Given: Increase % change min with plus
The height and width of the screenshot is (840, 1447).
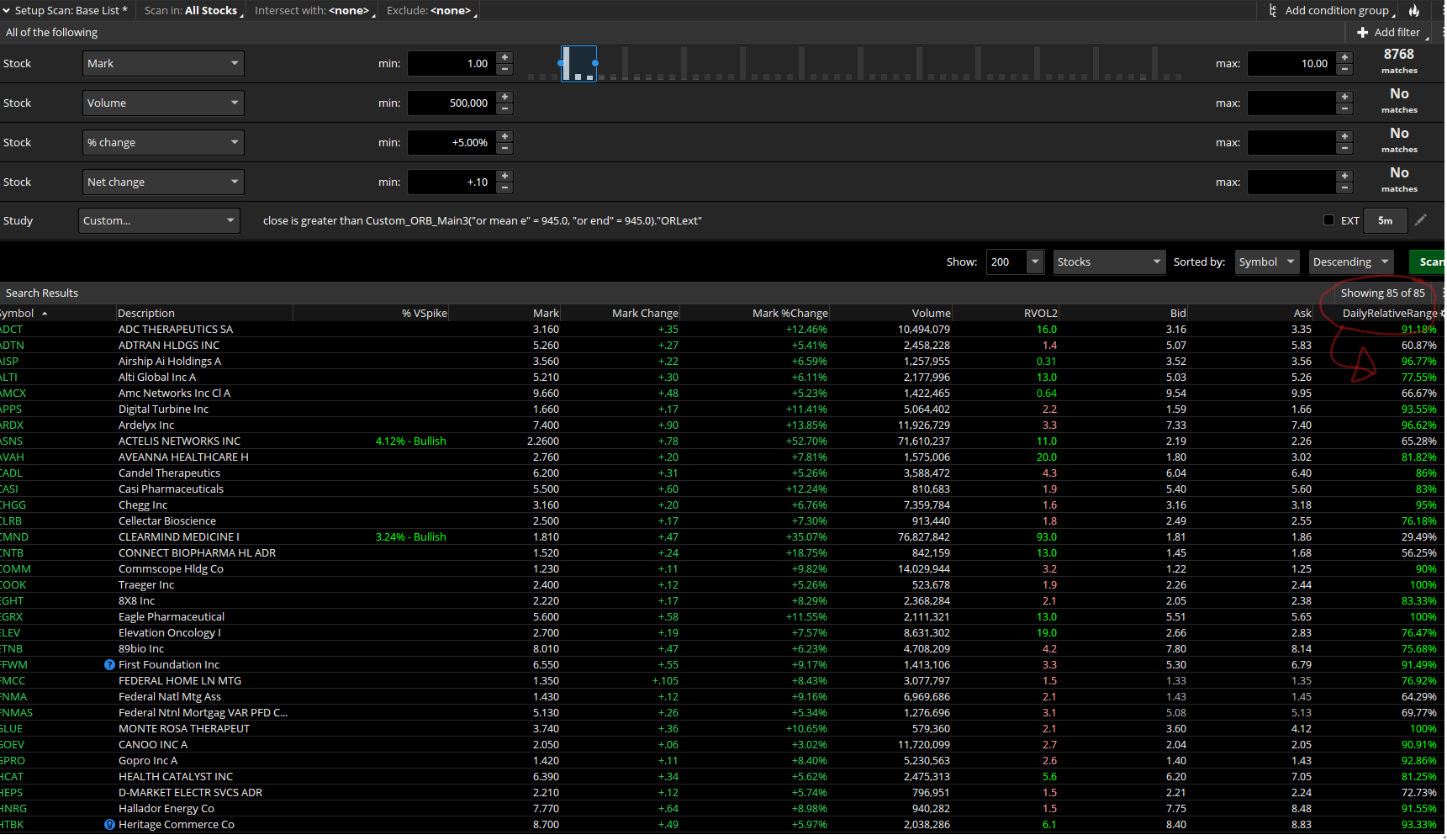Looking at the screenshot, I should click(504, 137).
